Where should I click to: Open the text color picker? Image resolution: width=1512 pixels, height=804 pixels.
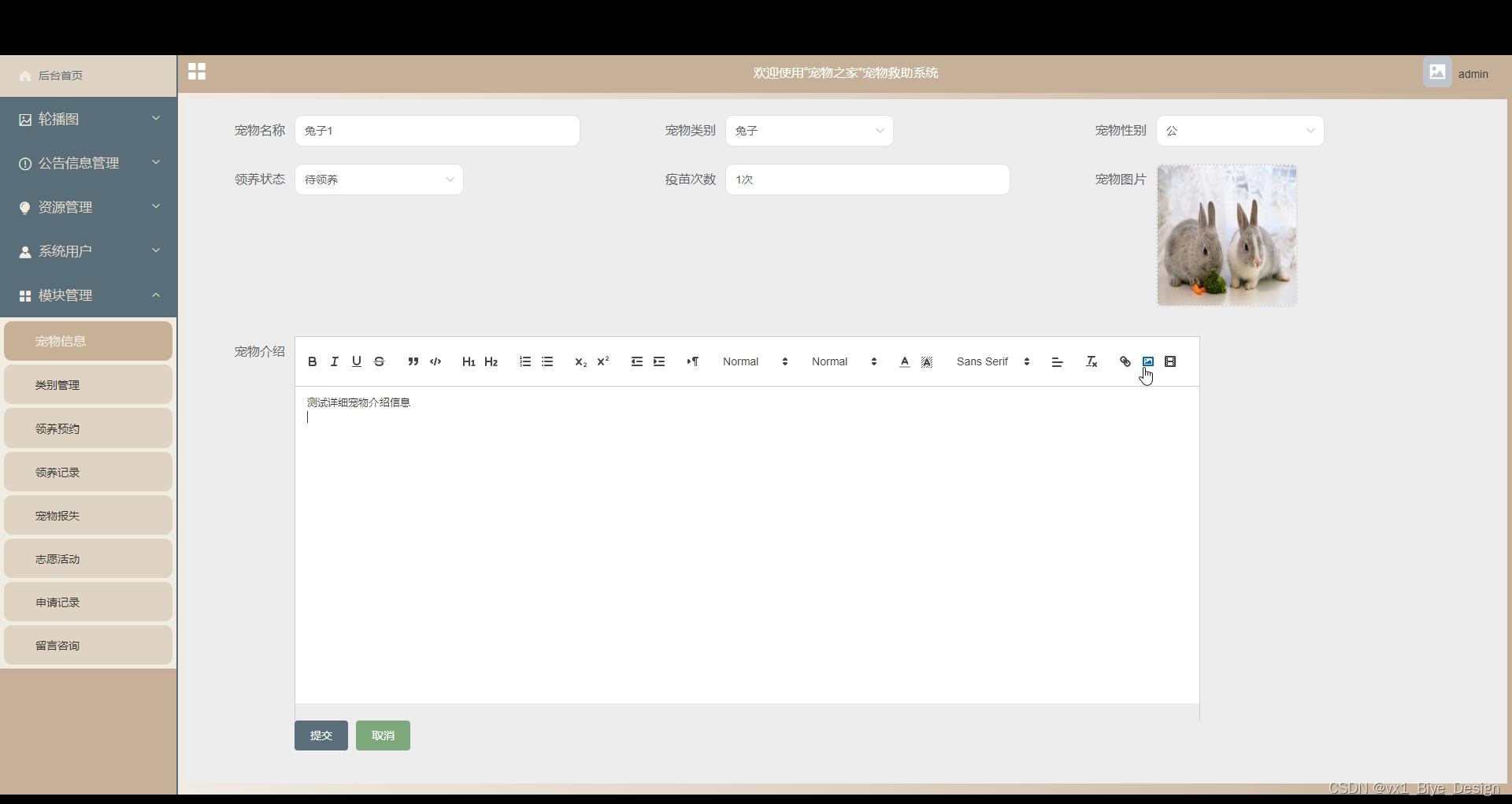click(x=905, y=361)
